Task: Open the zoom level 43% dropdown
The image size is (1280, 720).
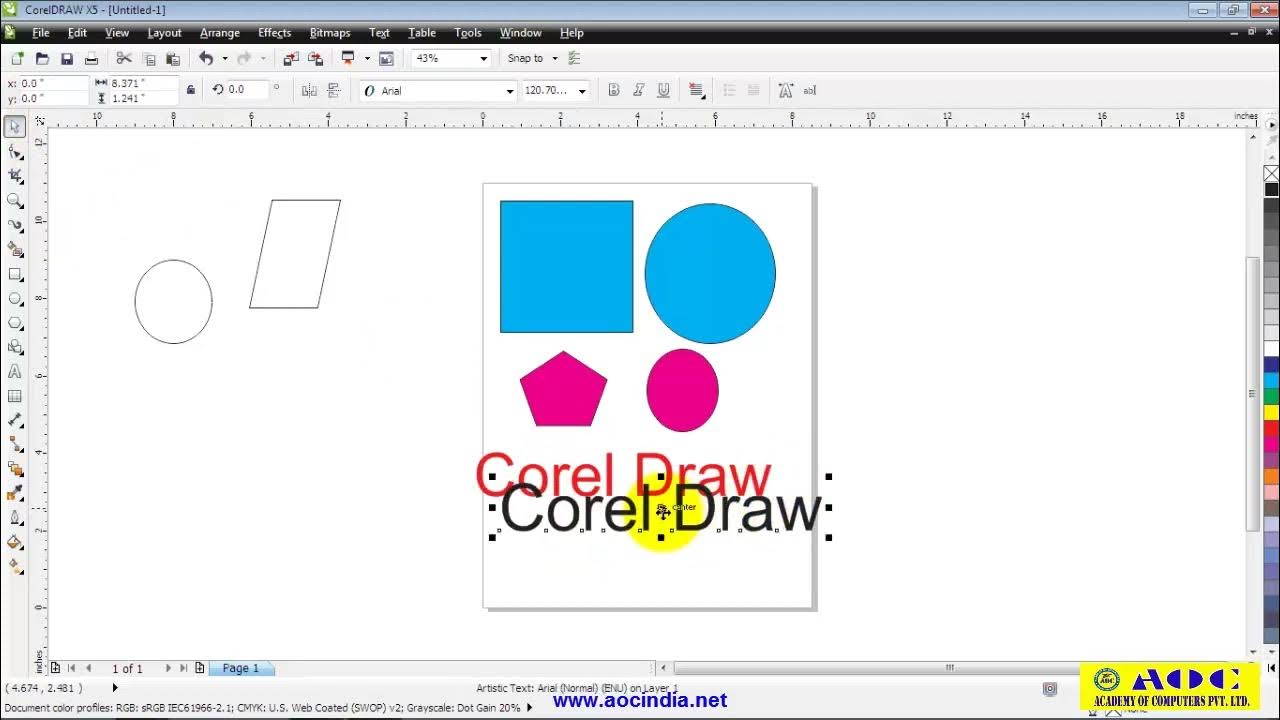Action: [484, 59]
